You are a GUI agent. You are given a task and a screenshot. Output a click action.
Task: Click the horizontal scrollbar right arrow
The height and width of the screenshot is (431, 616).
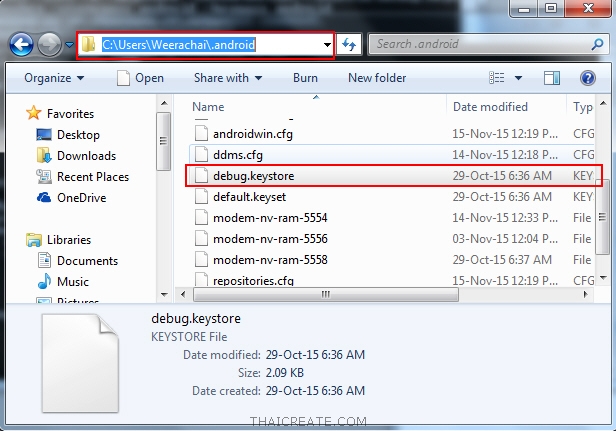[x=586, y=294]
